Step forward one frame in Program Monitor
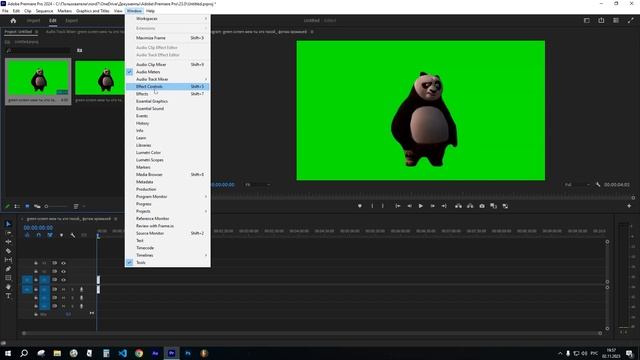The image size is (640, 360). tap(432, 206)
